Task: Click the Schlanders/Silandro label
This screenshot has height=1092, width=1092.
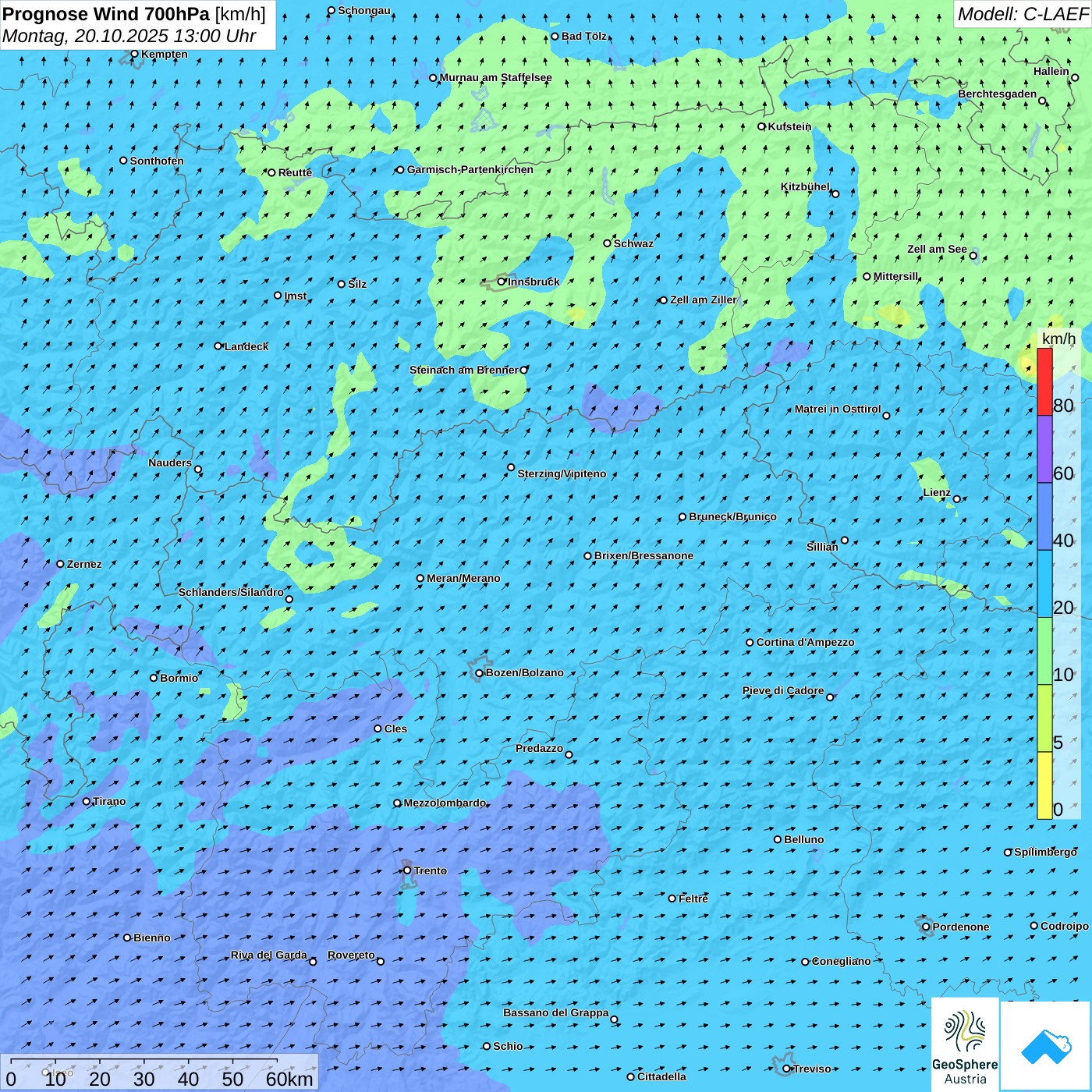Action: [231, 592]
